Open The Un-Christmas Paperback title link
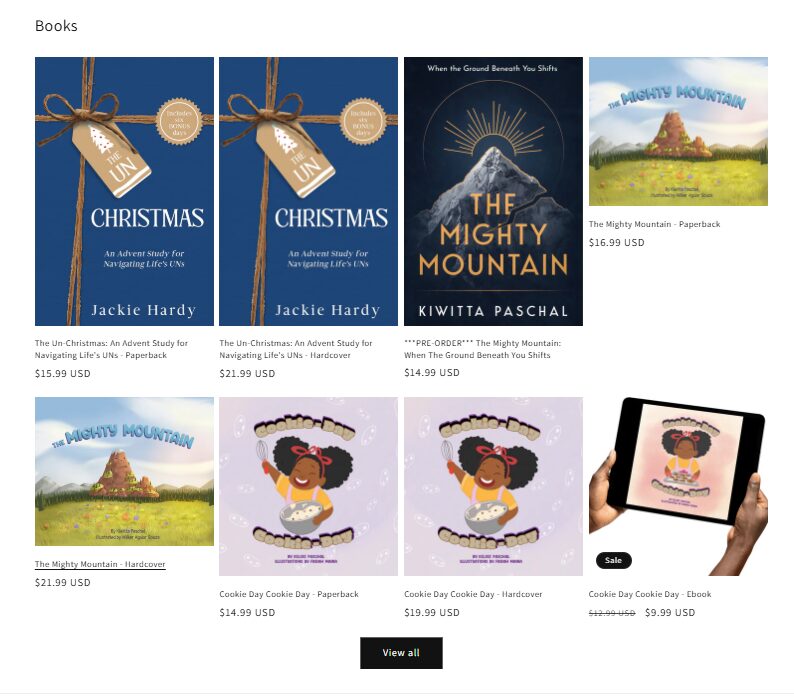The image size is (794, 696). [x=111, y=349]
